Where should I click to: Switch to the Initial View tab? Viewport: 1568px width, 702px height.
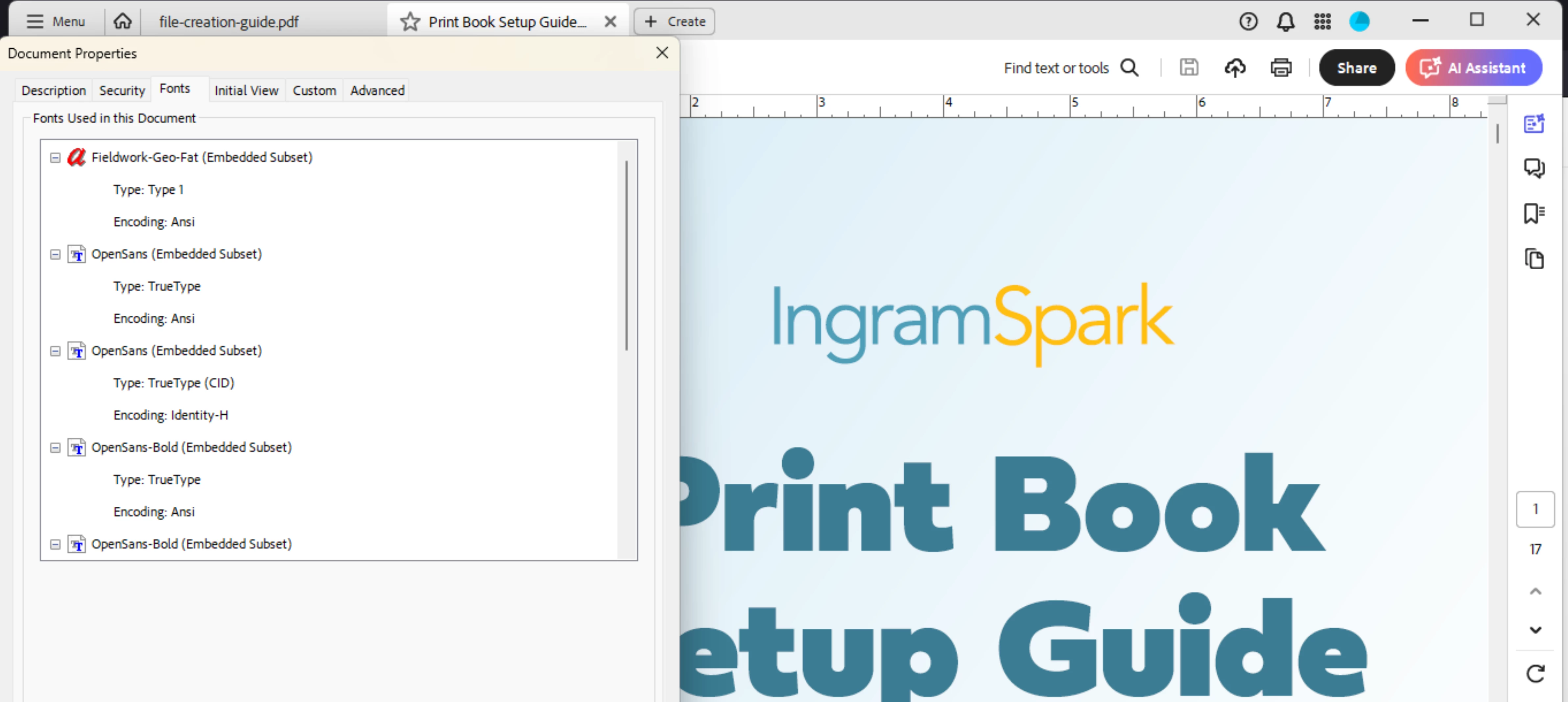pyautogui.click(x=246, y=91)
